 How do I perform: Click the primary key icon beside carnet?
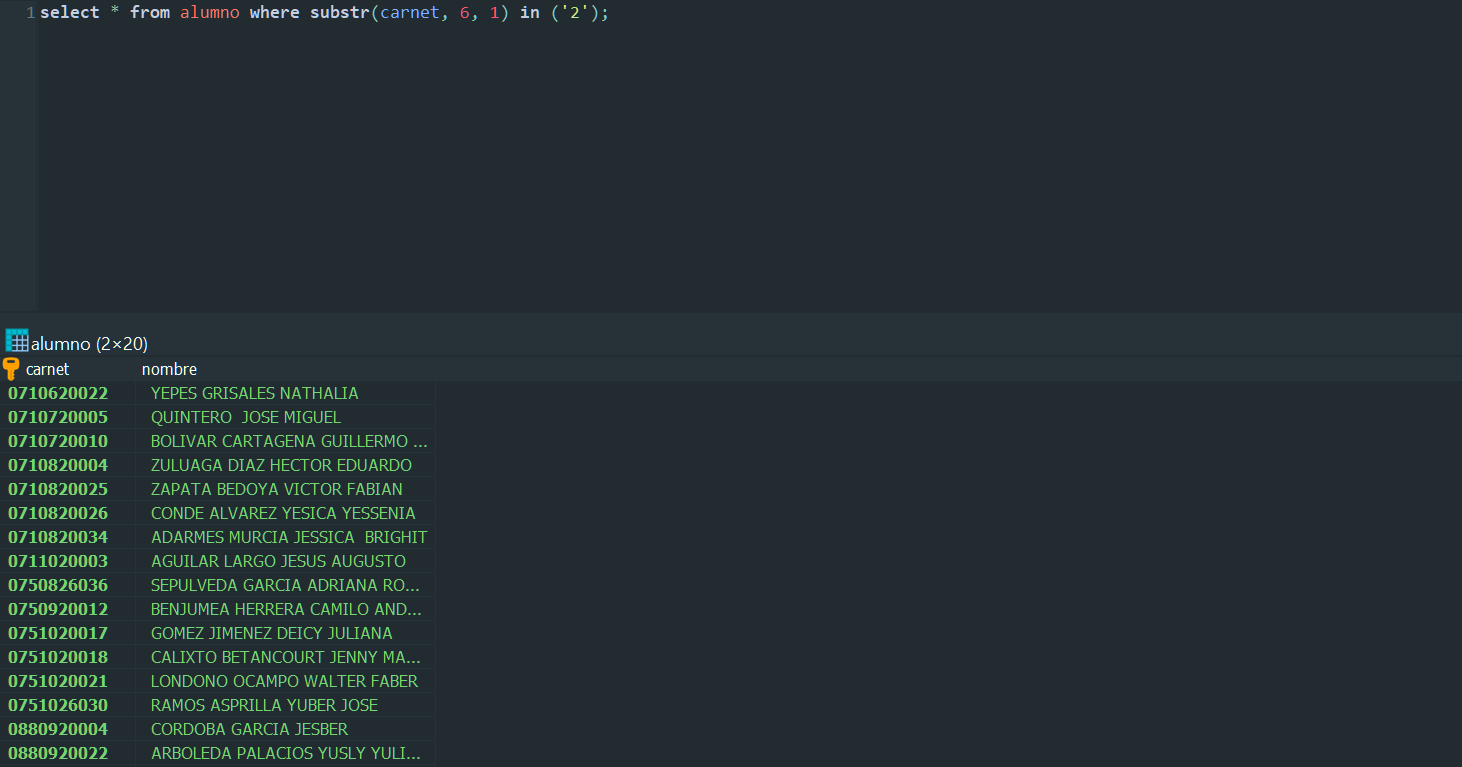tap(12, 369)
